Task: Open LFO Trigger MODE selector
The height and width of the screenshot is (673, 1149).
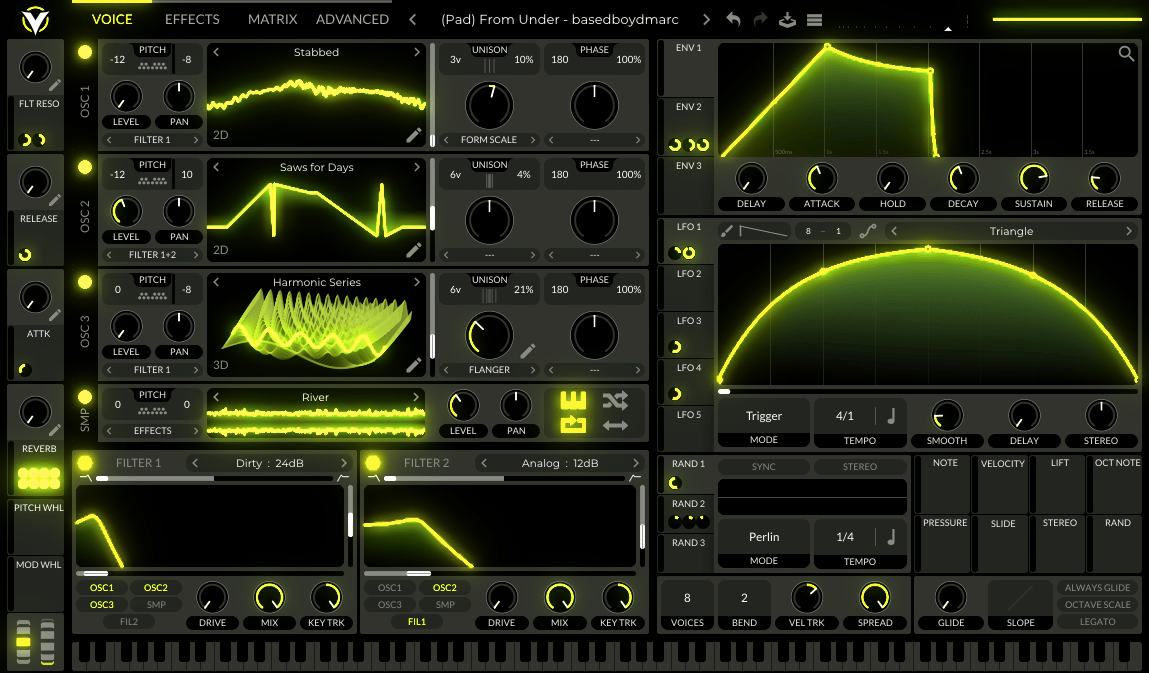Action: (764, 423)
